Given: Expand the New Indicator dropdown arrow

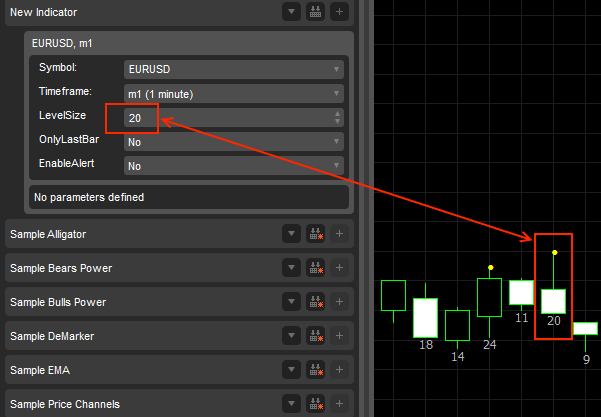Looking at the screenshot, I should tap(291, 12).
